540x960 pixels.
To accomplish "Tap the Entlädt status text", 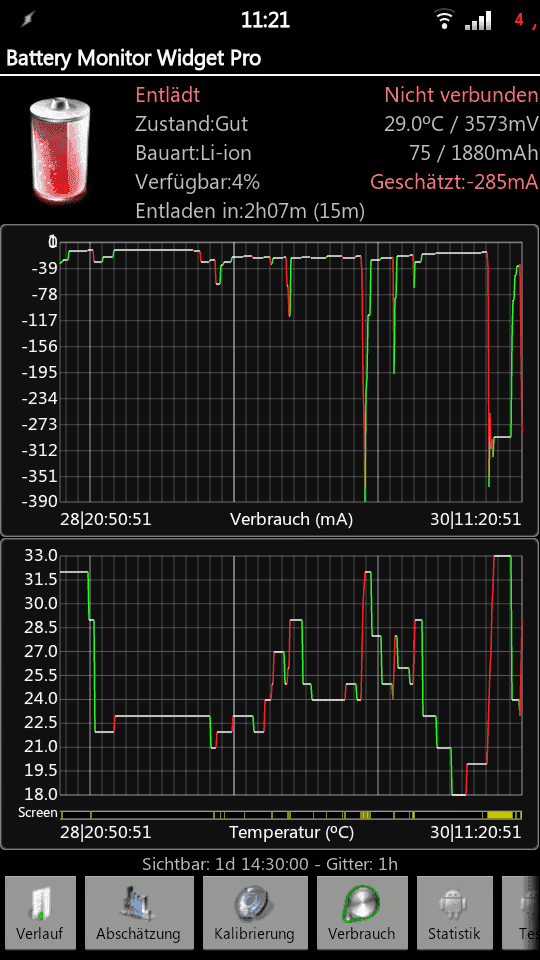I will point(167,95).
